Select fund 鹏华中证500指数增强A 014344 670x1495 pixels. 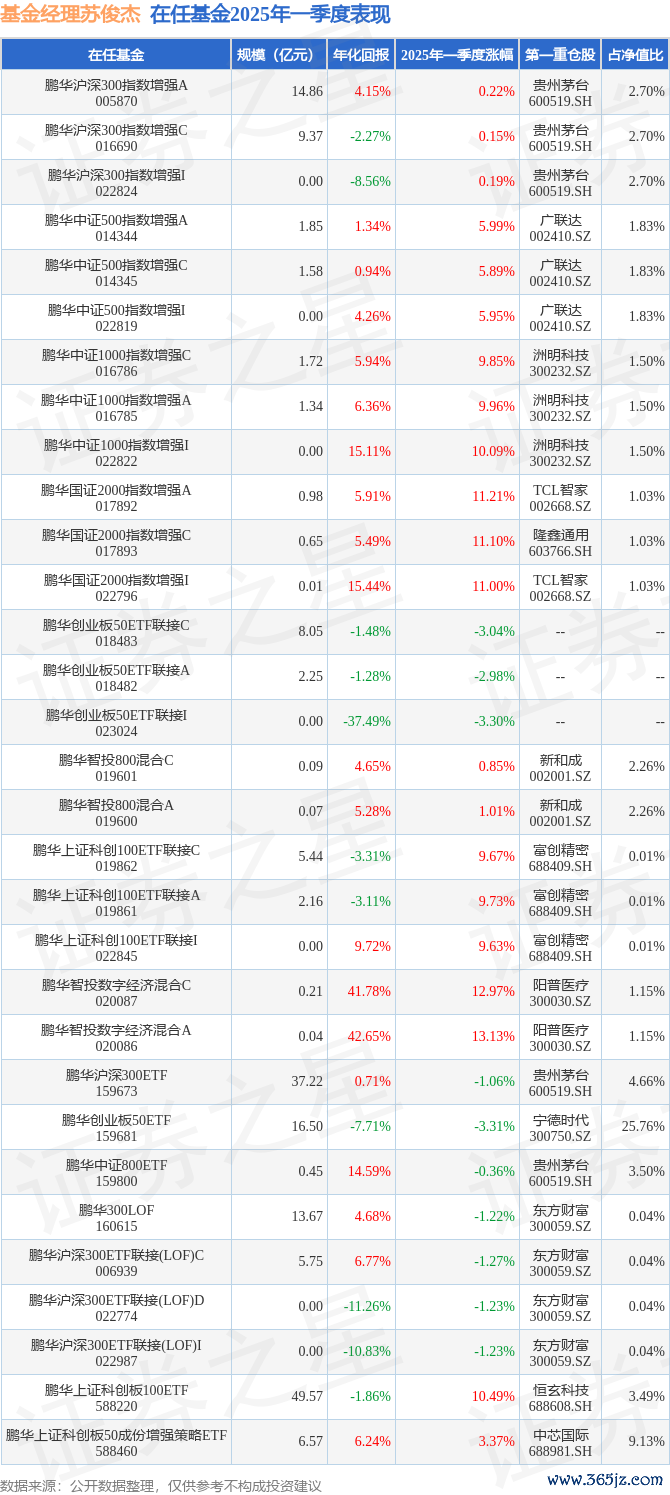(116, 227)
